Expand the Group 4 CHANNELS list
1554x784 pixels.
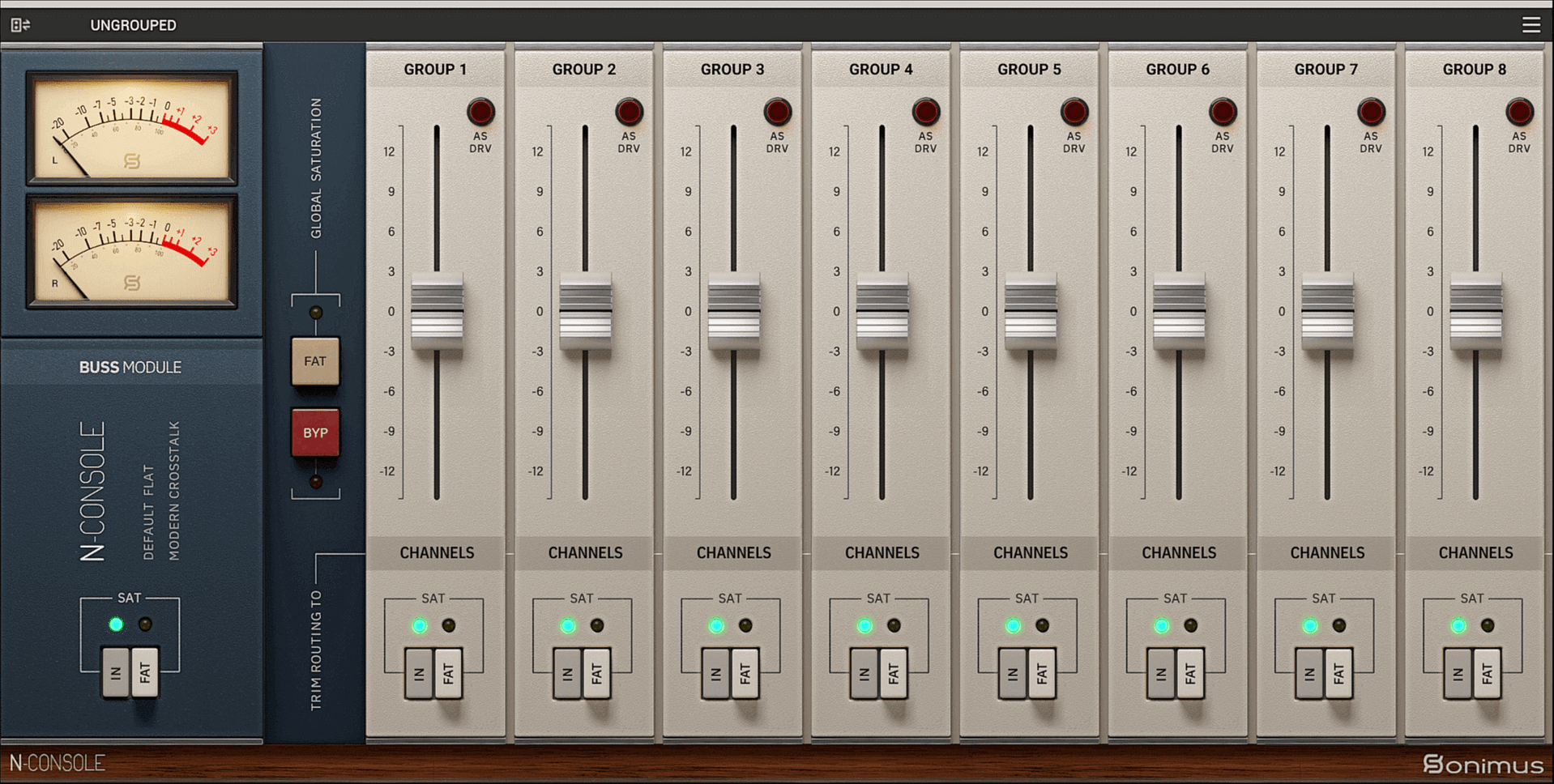(882, 552)
